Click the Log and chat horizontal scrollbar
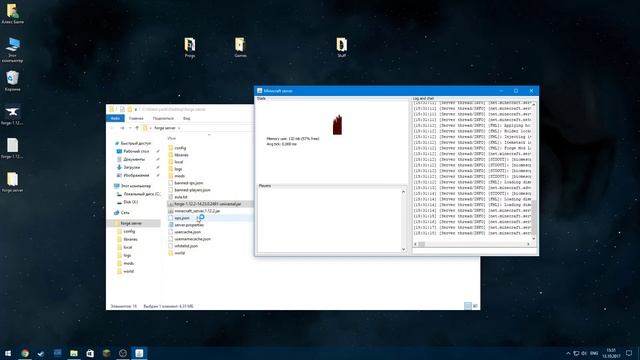The height and width of the screenshot is (360, 640). (472, 244)
